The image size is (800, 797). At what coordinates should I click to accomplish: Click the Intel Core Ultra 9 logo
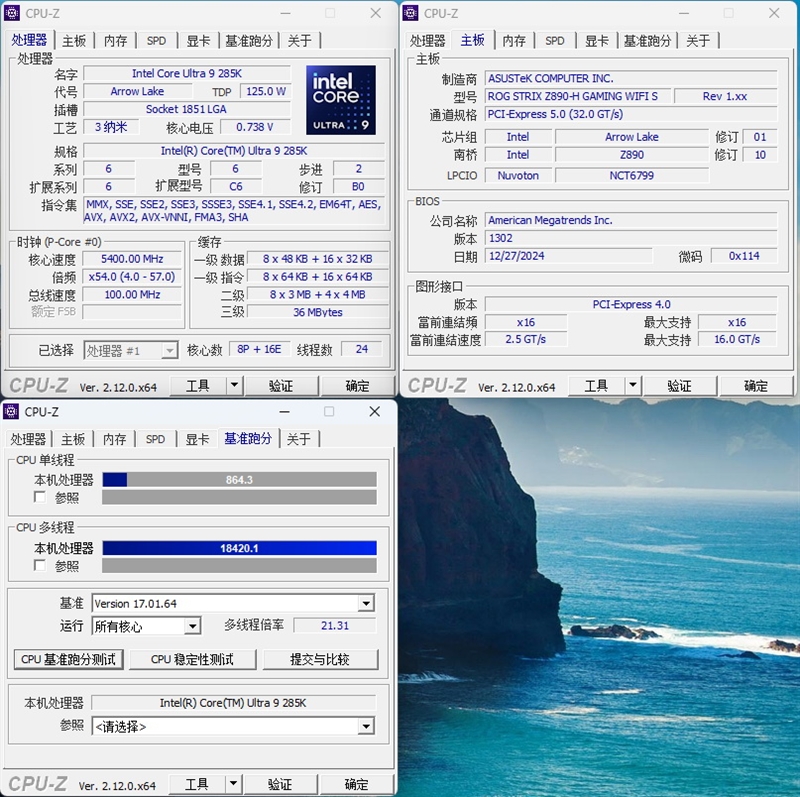coord(341,99)
